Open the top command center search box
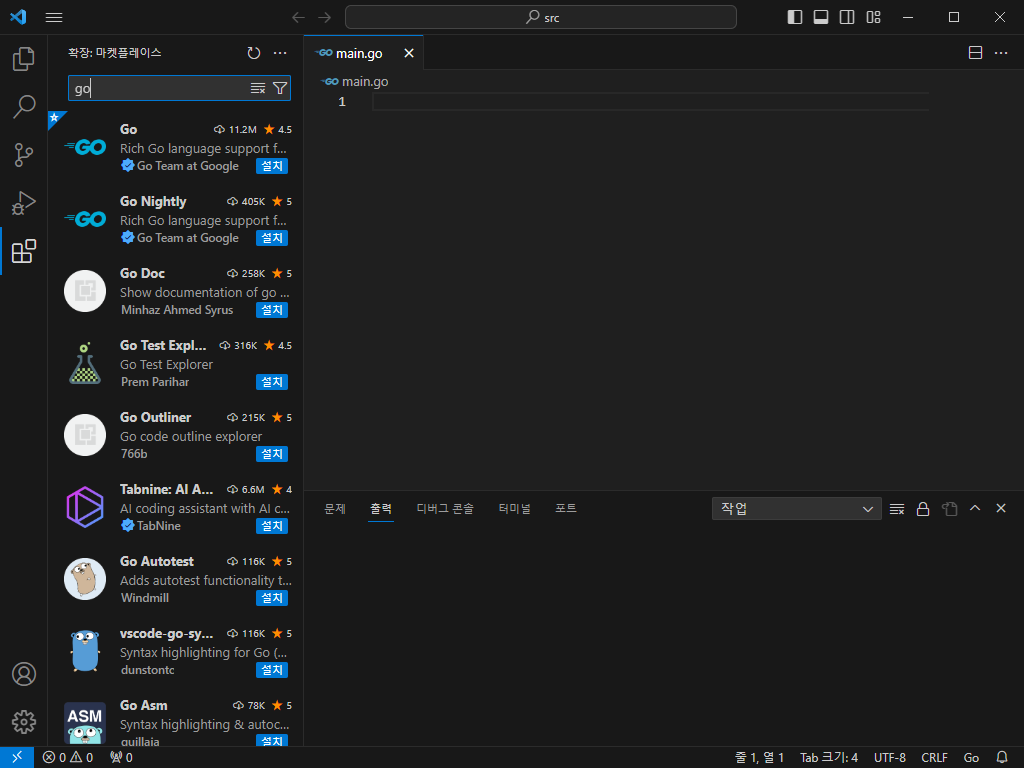 point(541,18)
